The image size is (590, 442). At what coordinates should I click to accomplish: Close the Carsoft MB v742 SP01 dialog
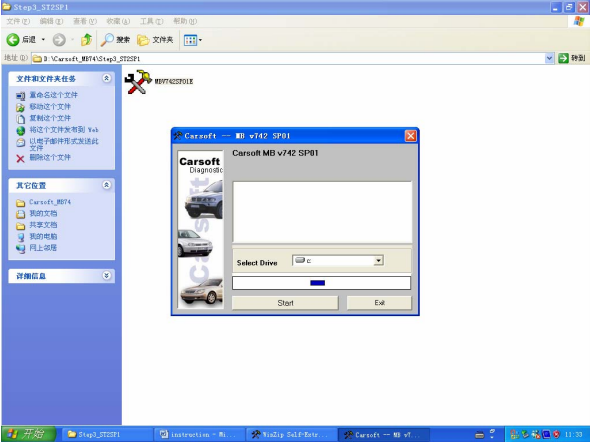click(x=411, y=136)
